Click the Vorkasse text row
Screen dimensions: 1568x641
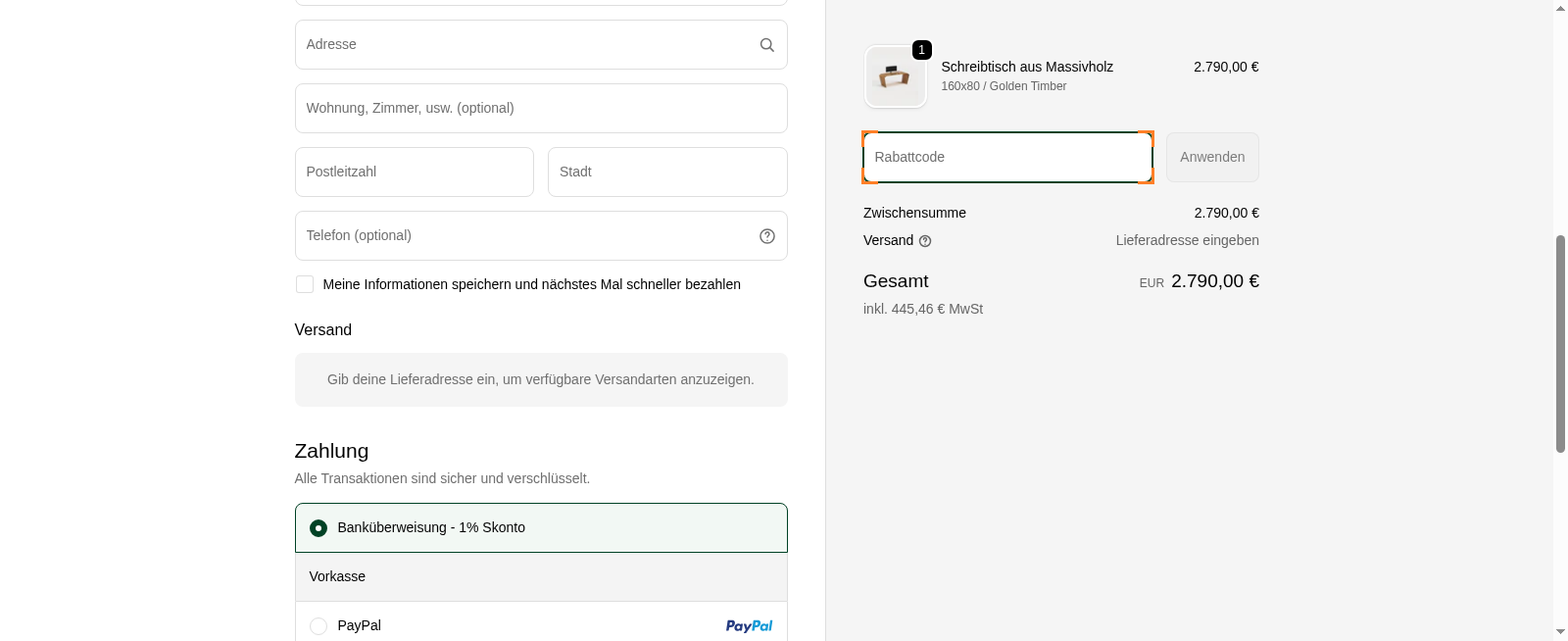541,576
